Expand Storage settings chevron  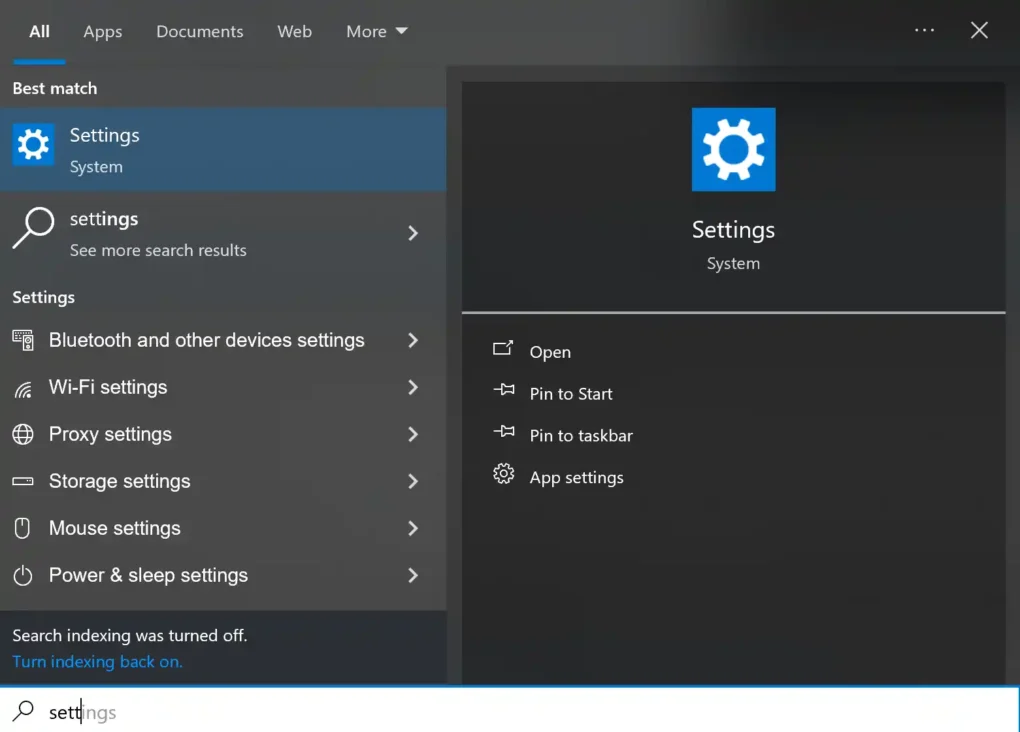[413, 481]
